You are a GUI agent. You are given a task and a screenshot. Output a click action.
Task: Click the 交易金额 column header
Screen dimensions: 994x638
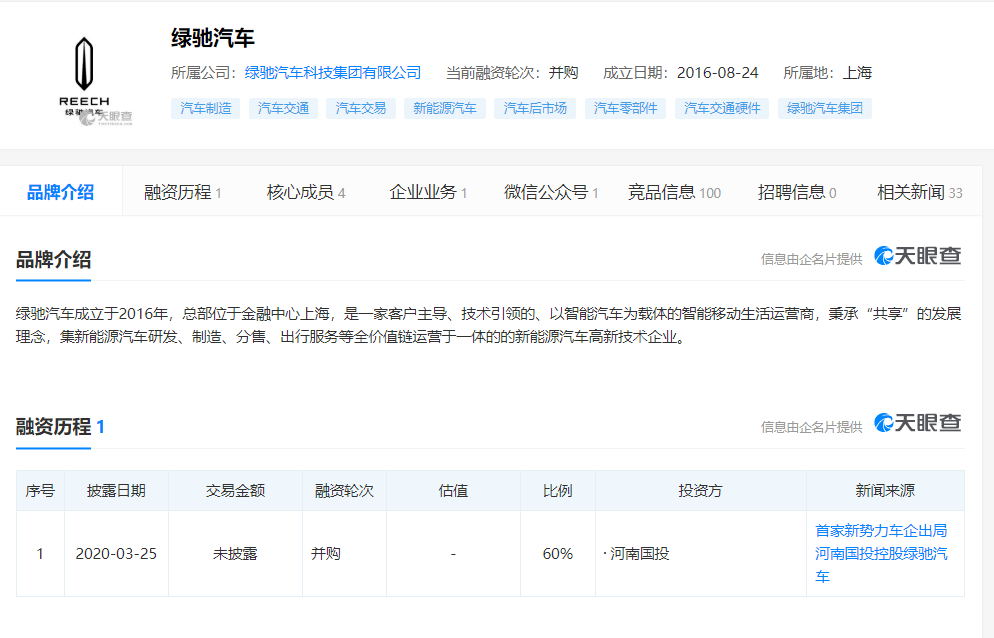[x=235, y=490]
